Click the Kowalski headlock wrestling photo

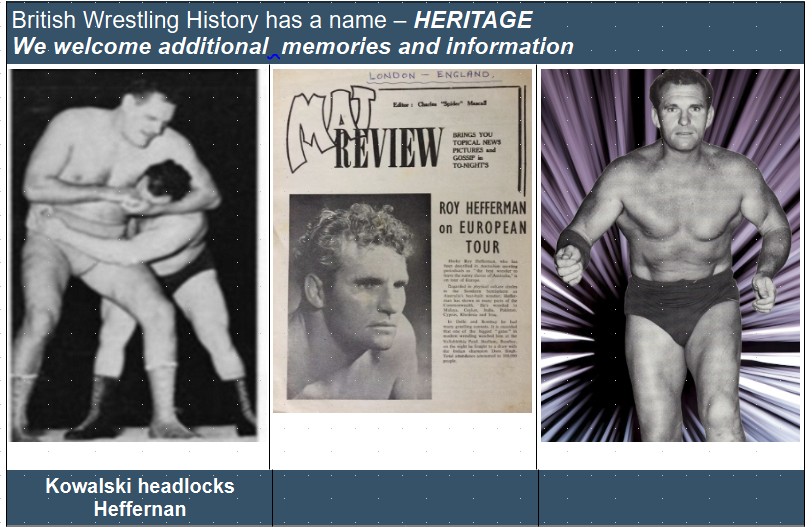(x=134, y=255)
